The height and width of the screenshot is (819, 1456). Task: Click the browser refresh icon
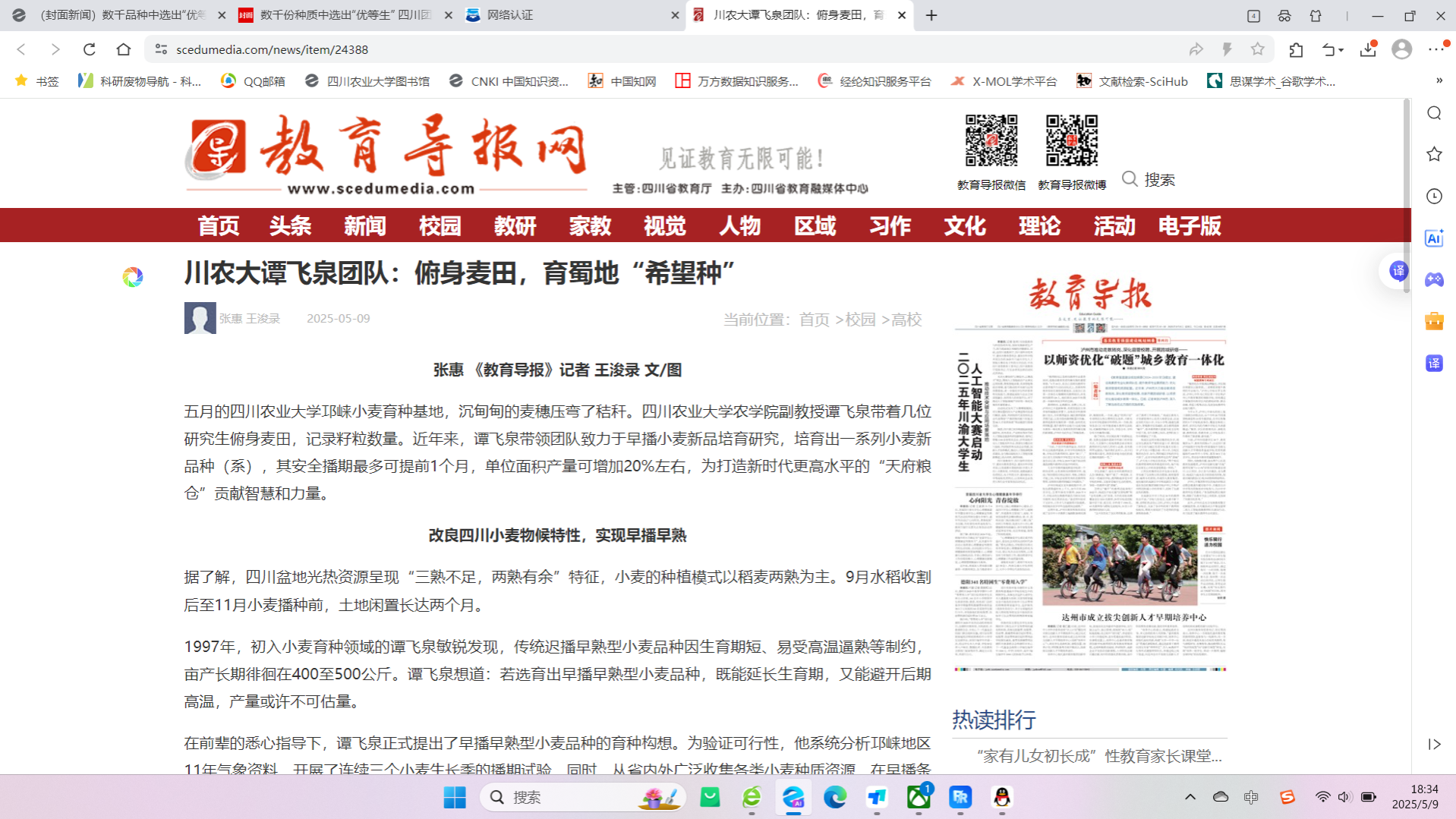89,49
